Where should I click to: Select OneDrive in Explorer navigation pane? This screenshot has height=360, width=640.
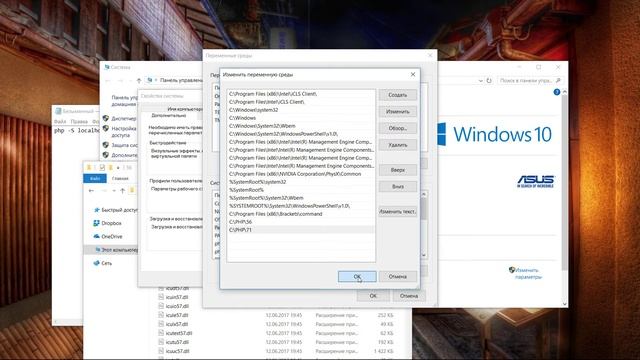click(x=108, y=236)
